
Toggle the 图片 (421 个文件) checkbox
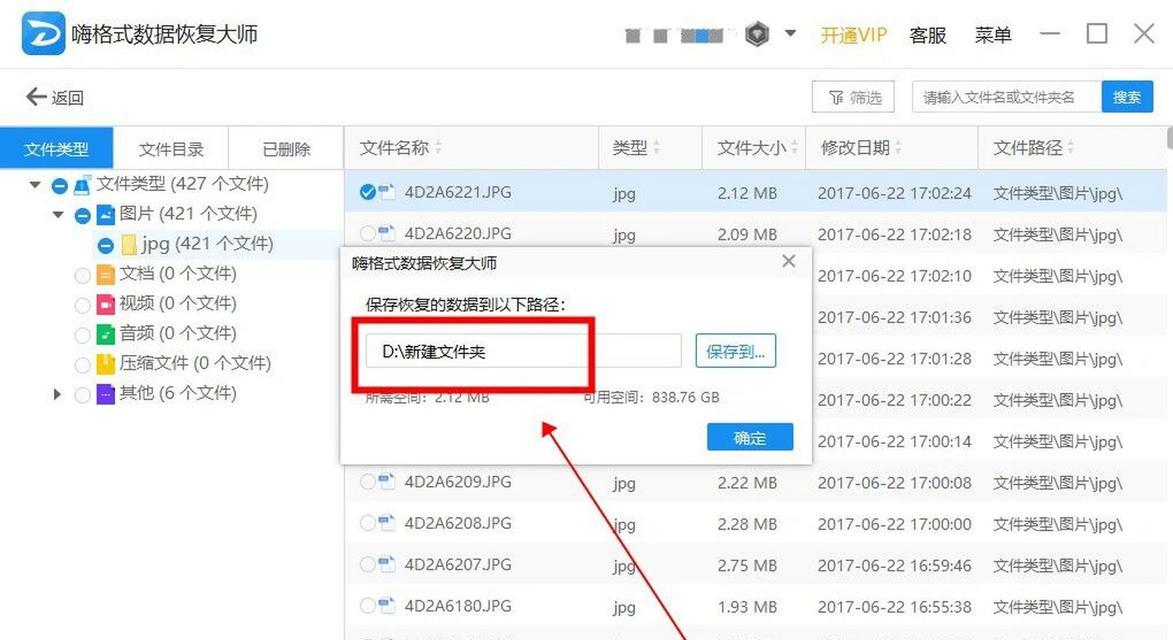point(83,216)
